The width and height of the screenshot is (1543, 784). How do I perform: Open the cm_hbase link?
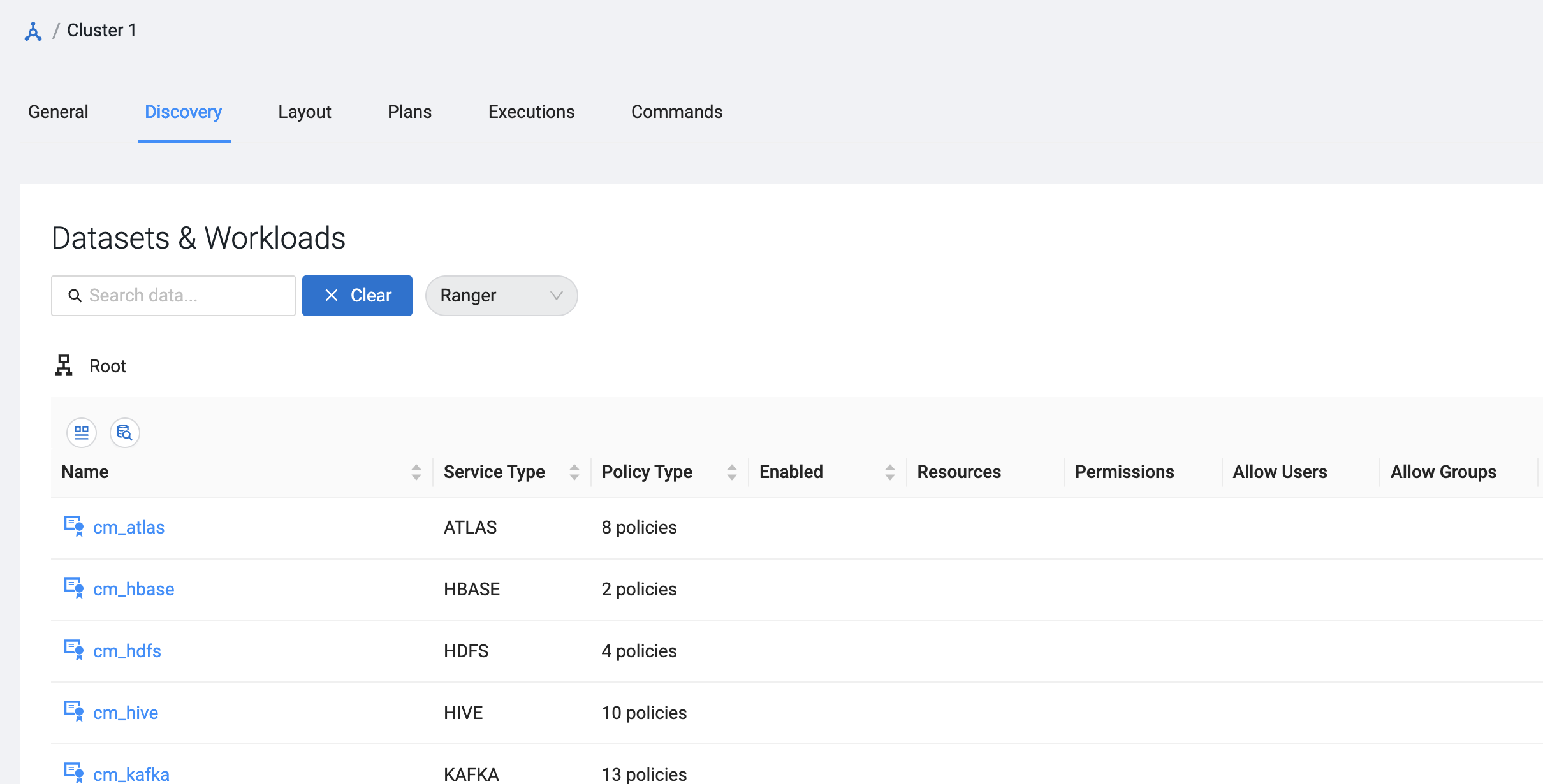(x=134, y=590)
